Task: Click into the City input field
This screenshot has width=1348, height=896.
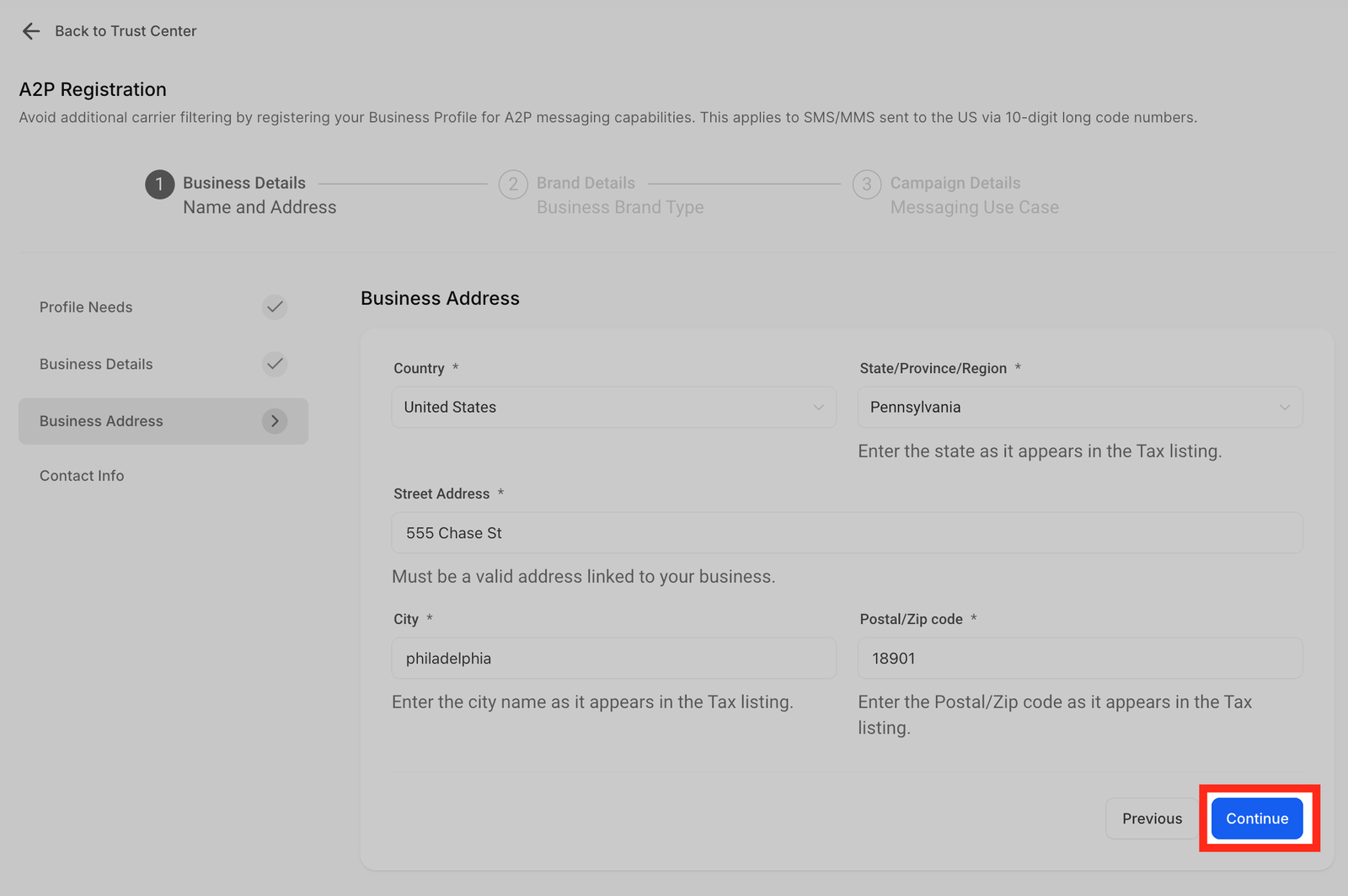Action: (x=613, y=659)
